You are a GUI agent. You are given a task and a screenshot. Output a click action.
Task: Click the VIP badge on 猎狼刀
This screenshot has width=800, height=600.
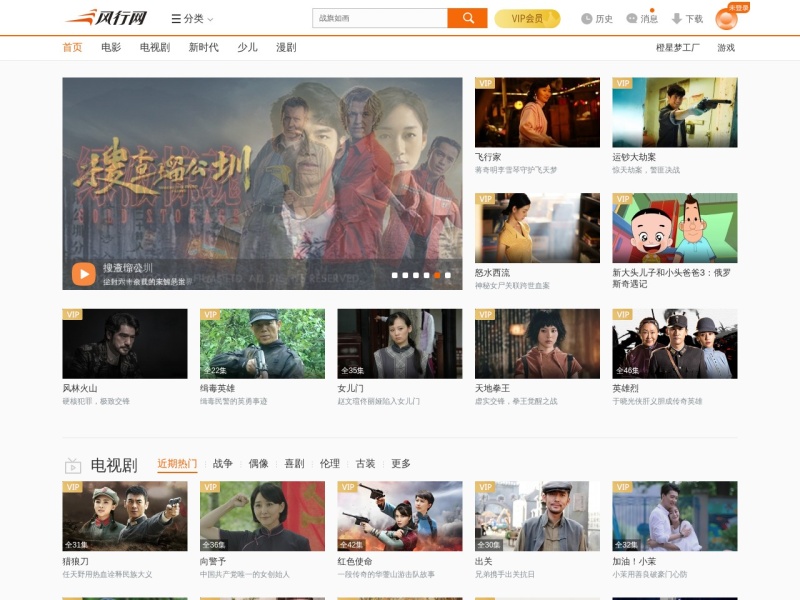tap(72, 487)
